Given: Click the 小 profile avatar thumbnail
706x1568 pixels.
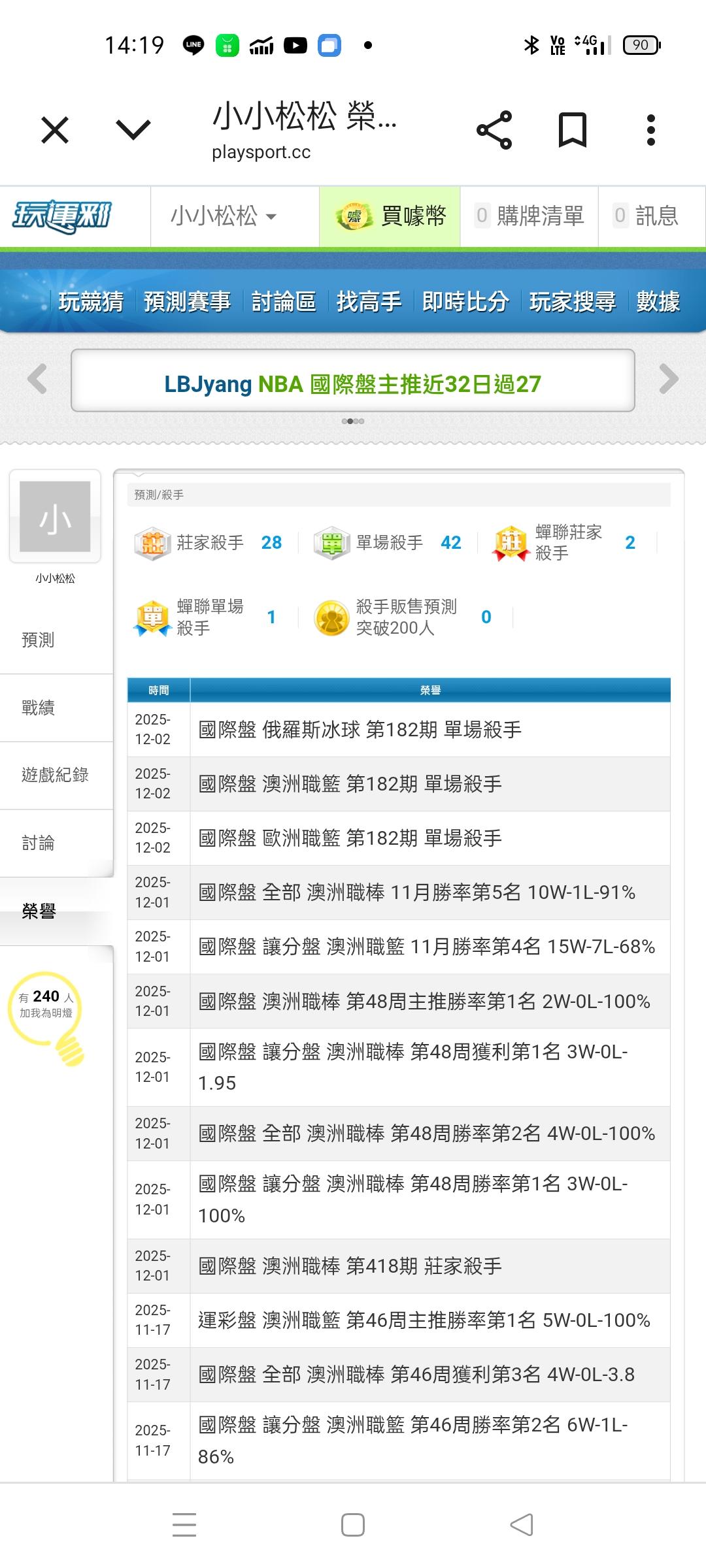Looking at the screenshot, I should click(55, 517).
